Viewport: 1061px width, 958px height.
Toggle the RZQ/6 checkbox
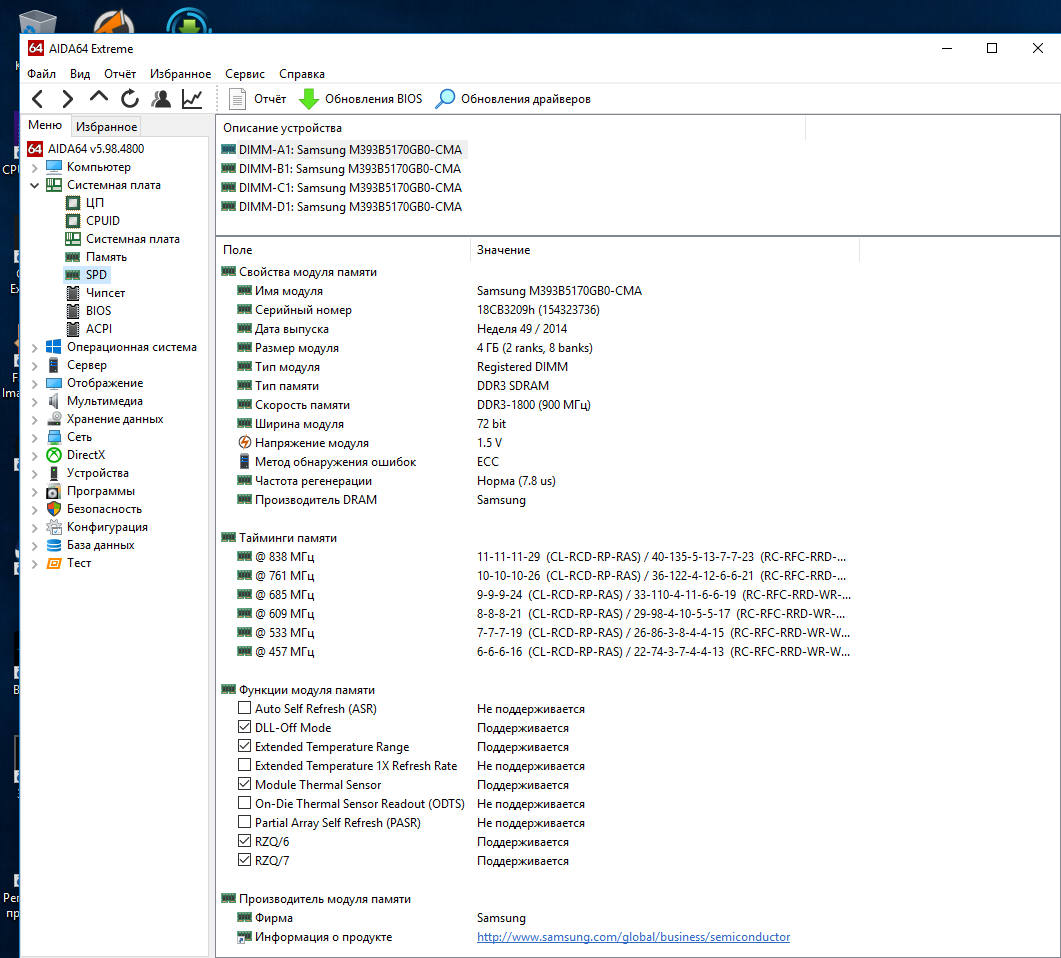click(x=244, y=840)
